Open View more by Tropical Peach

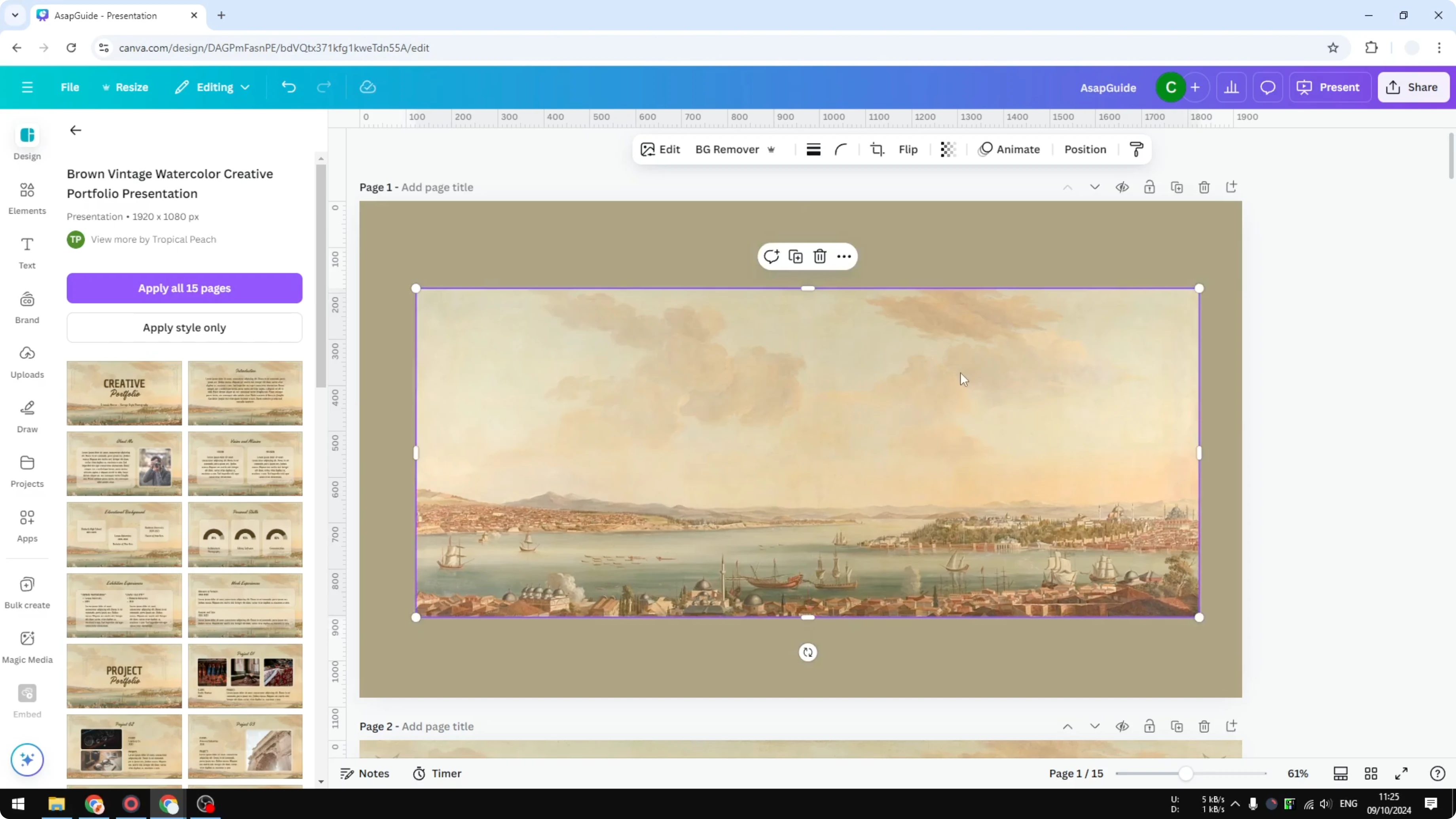click(x=153, y=239)
